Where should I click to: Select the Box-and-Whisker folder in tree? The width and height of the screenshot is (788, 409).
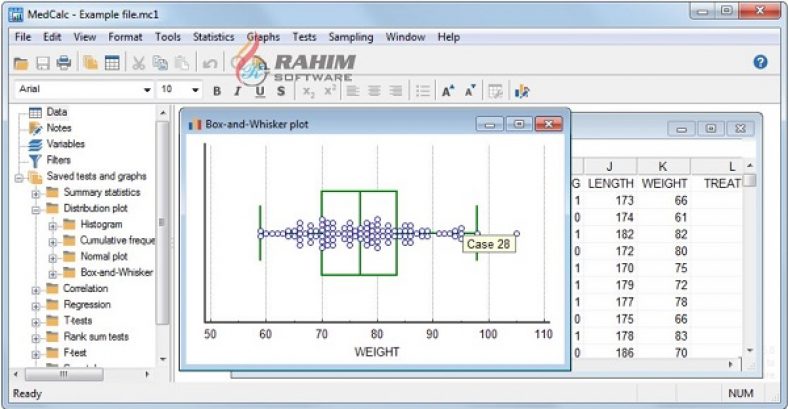[x=117, y=272]
